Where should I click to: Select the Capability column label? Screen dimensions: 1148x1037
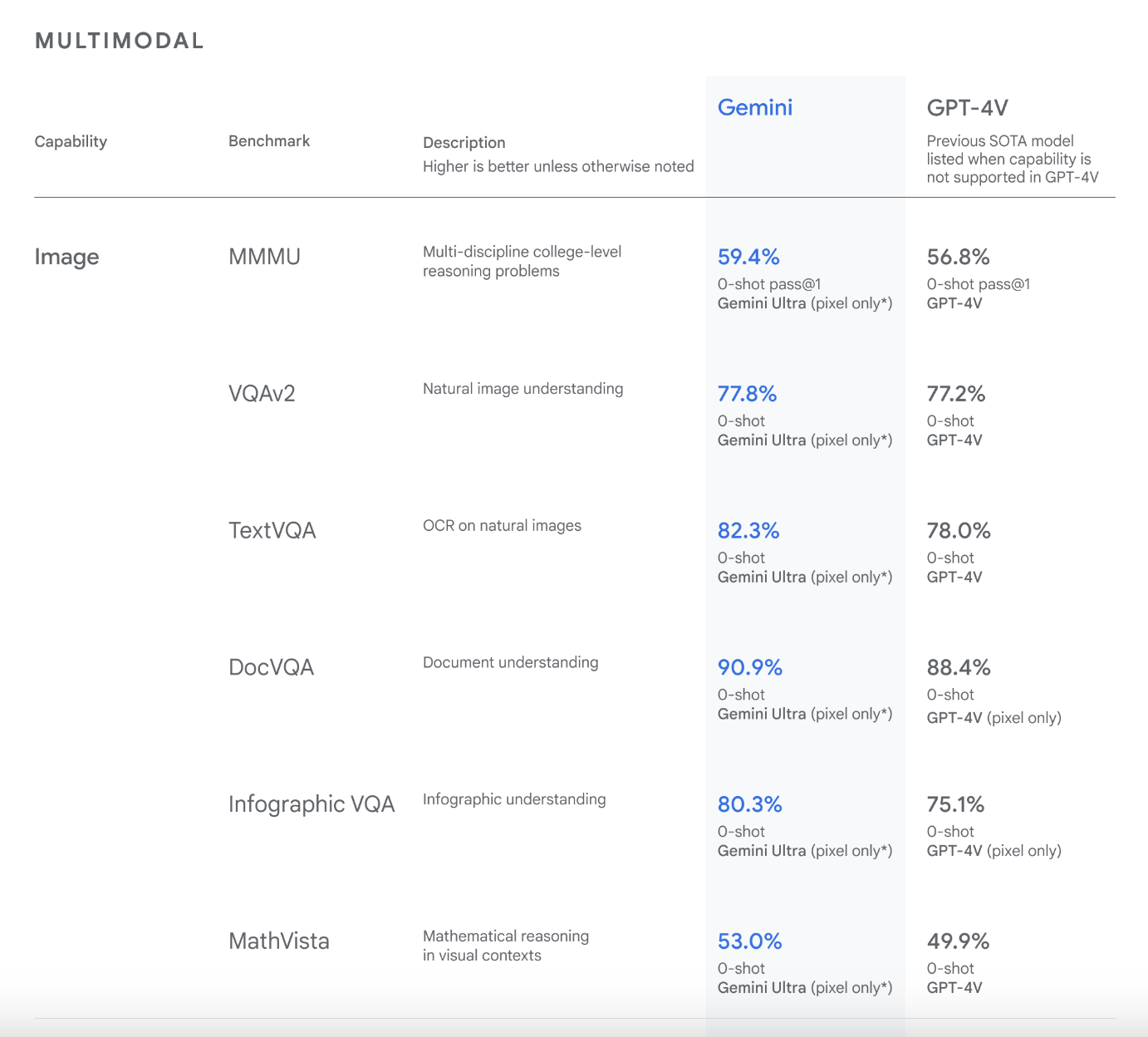pyautogui.click(x=71, y=141)
